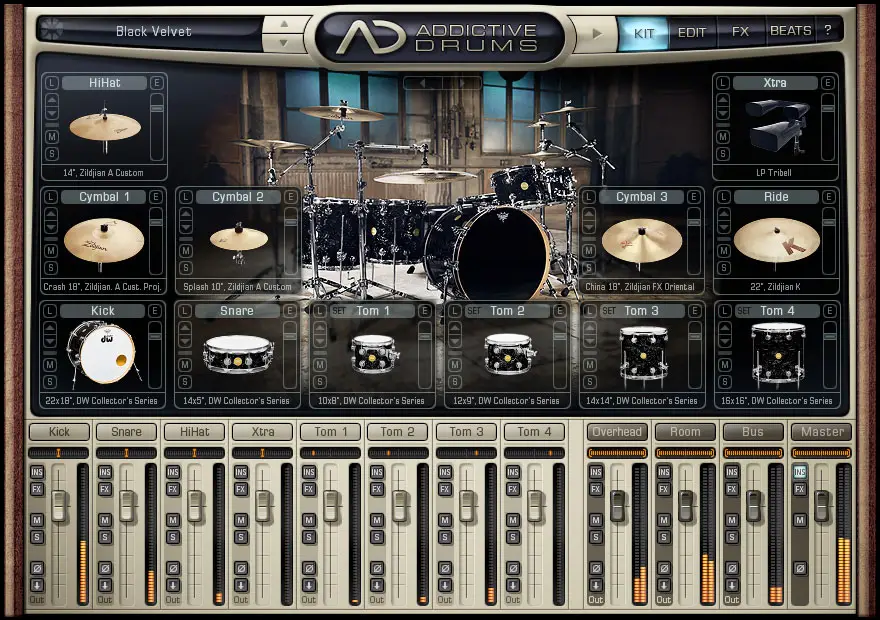Screen dimensions: 880x620
Task: Select the Snare mixer channel label
Action: pos(126,432)
